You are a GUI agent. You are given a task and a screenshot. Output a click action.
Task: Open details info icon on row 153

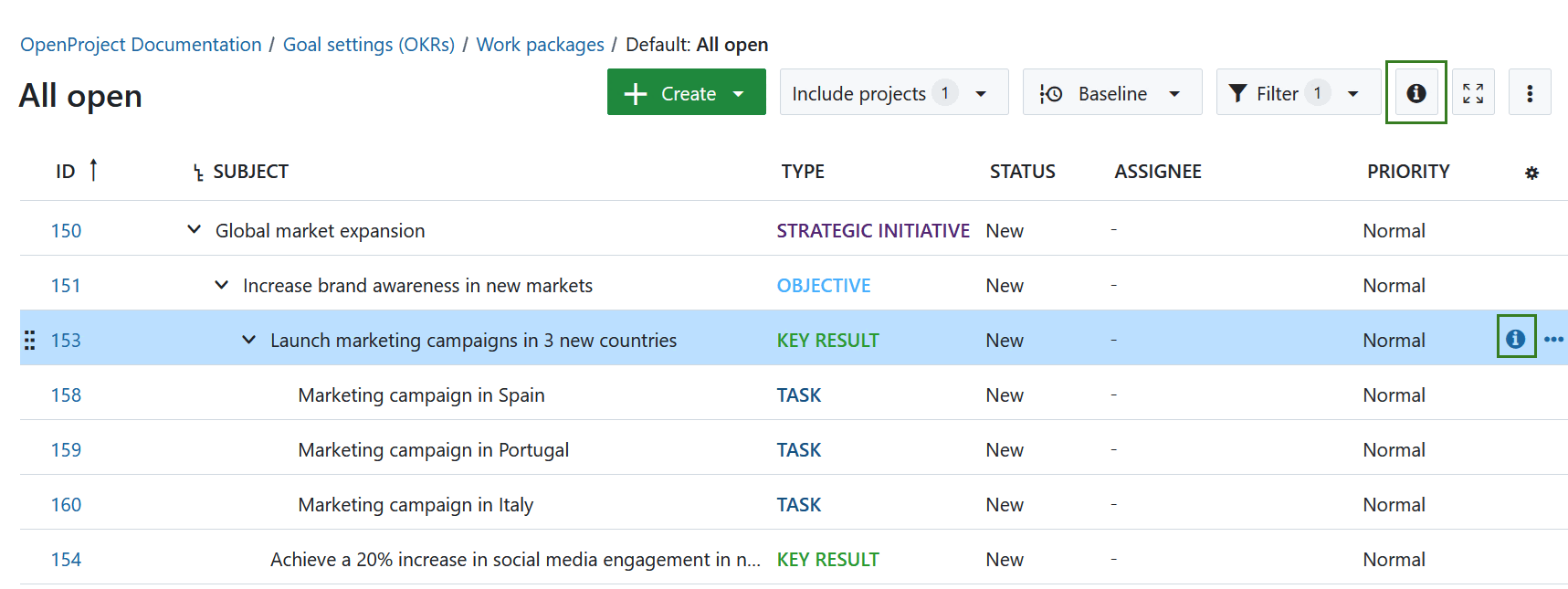pos(1515,339)
